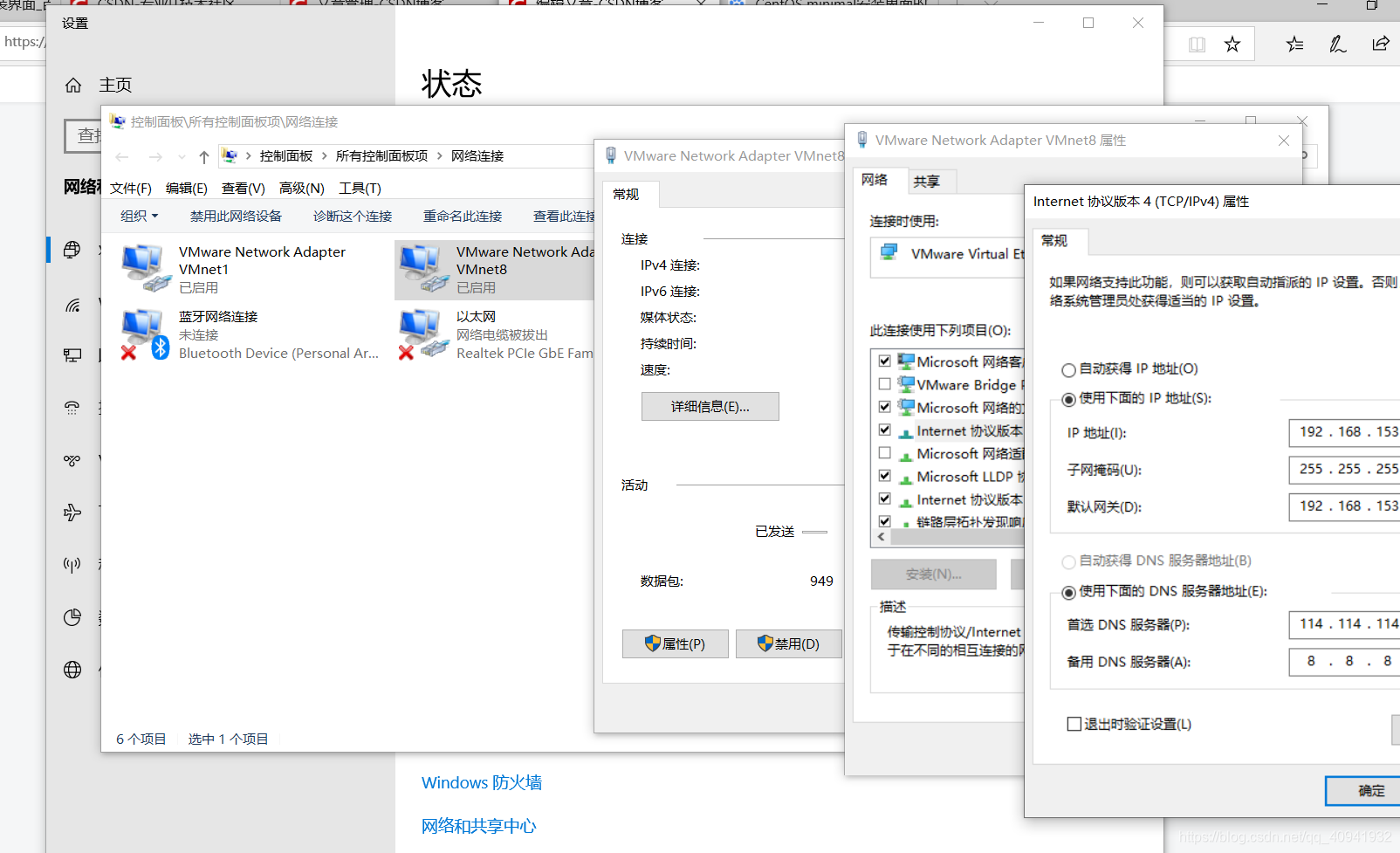The height and width of the screenshot is (853, 1400).
Task: Toggle Microsoft LLDP checkbox
Action: pyautogui.click(x=885, y=476)
